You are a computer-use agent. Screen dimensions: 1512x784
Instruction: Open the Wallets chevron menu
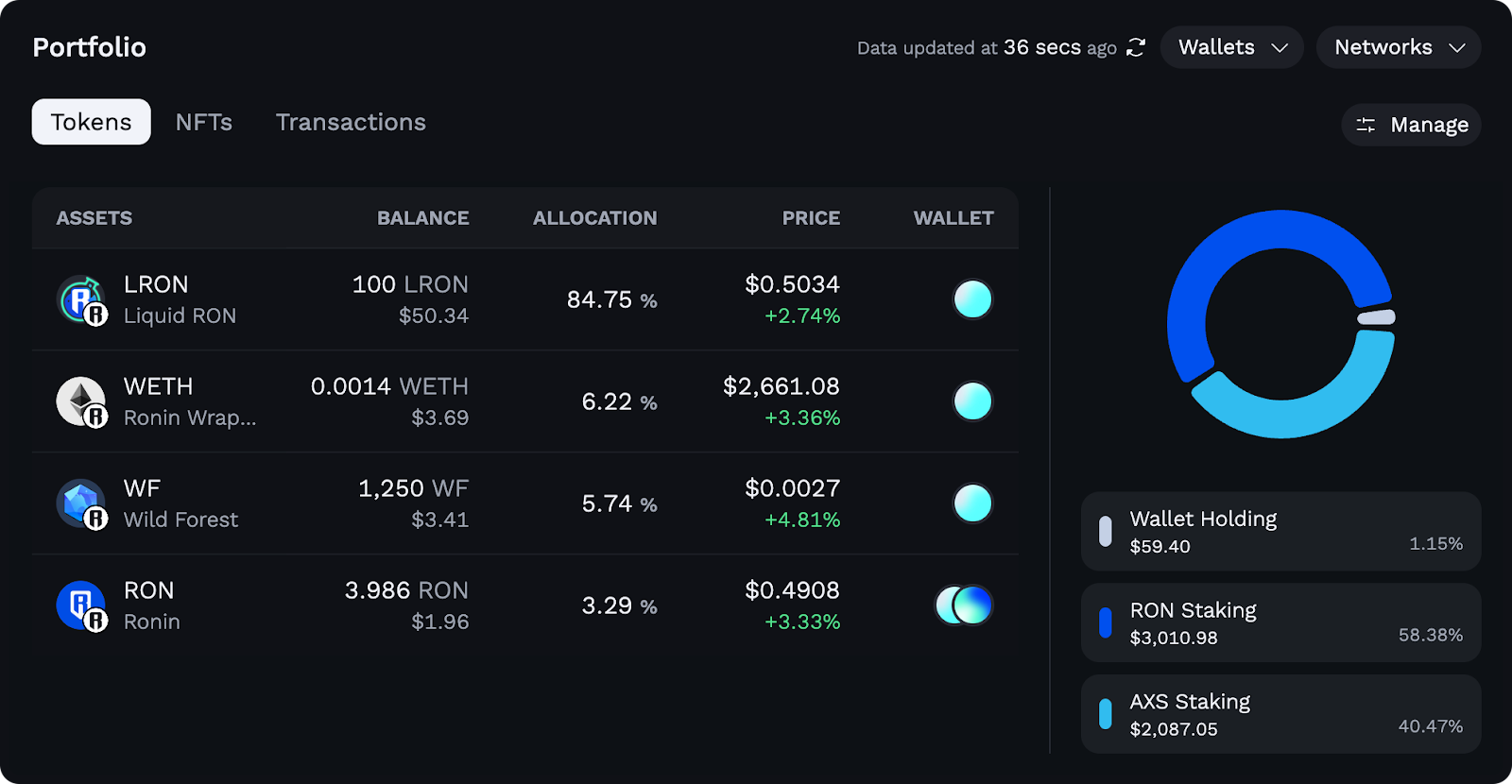click(1281, 48)
